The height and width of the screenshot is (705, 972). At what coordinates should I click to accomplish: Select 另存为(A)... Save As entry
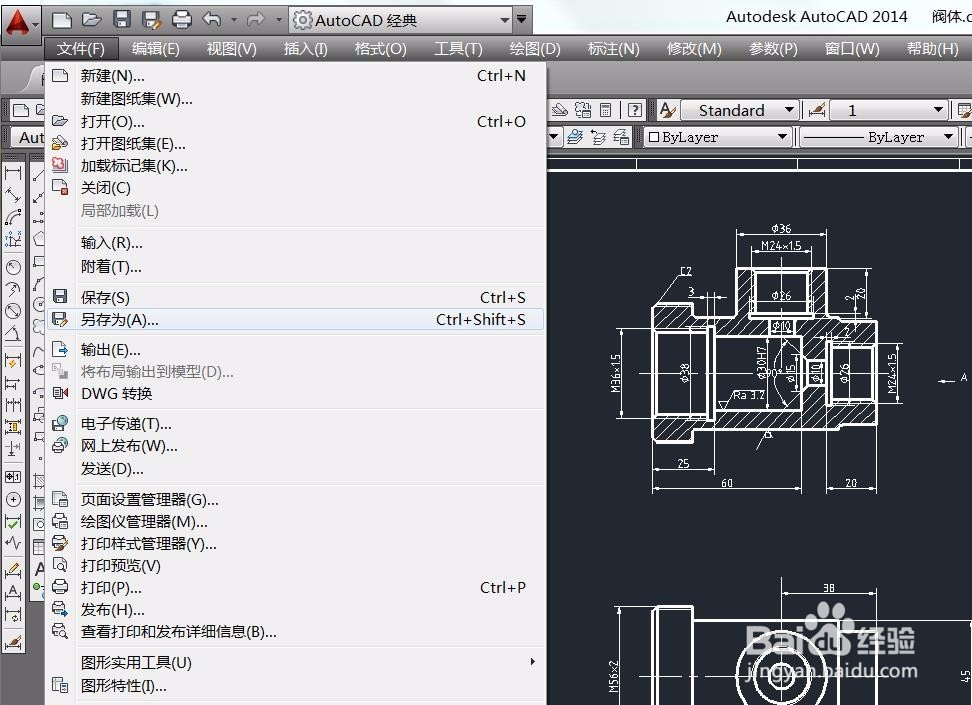(295, 320)
